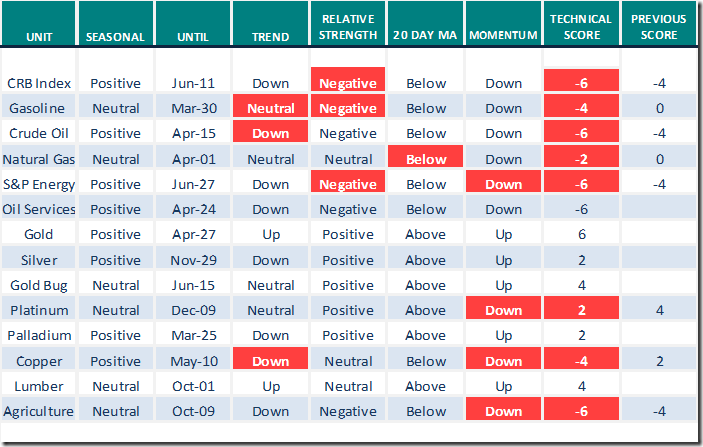Select the red Neutral trend cell for Gasoline
Screen dimensions: 703x447
tap(272, 108)
